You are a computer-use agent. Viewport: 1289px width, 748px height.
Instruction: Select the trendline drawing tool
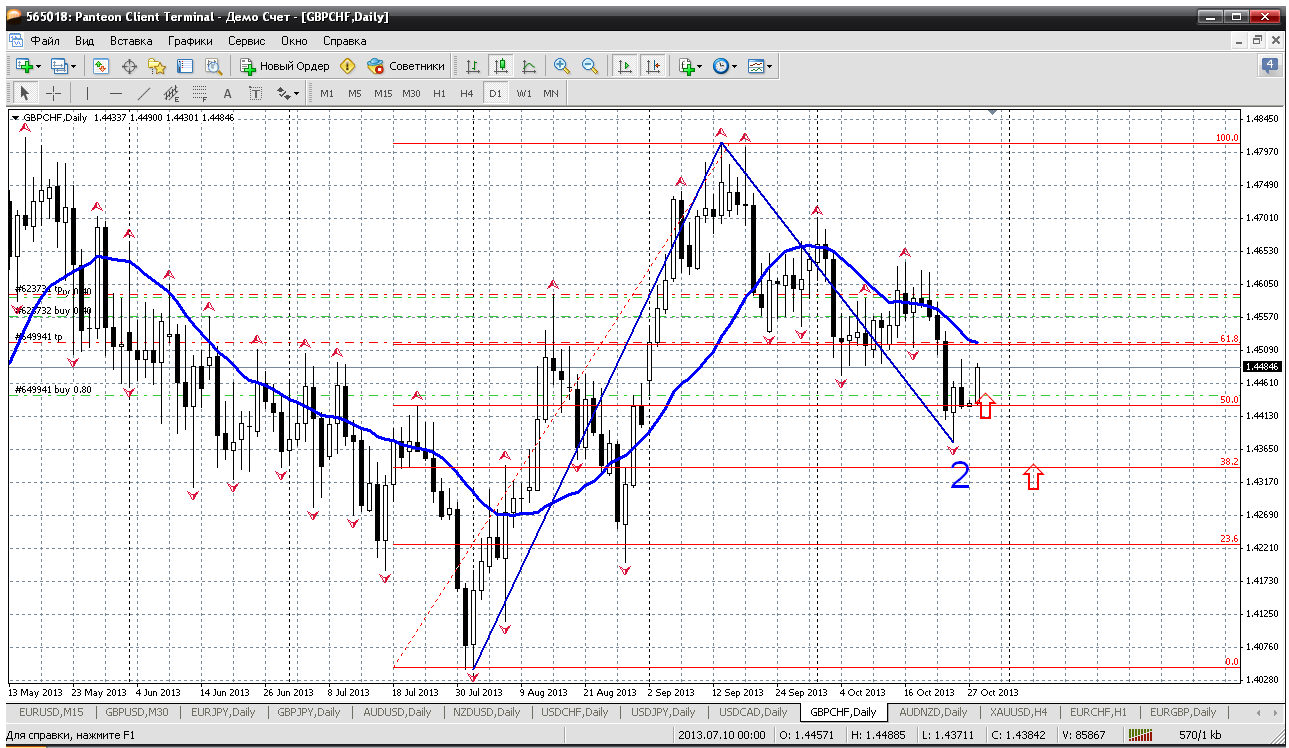click(x=144, y=93)
